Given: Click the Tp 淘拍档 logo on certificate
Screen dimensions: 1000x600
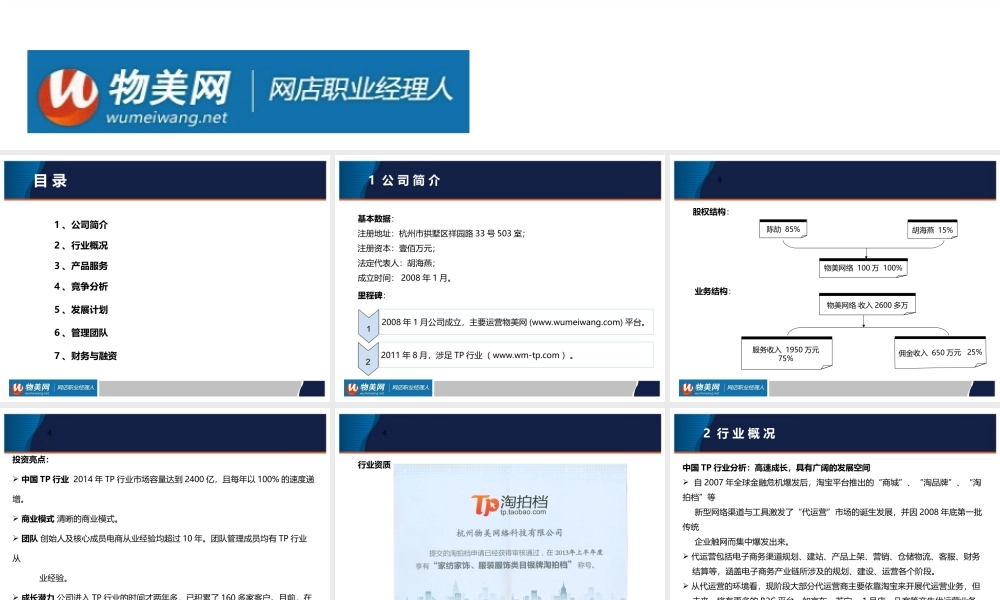Looking at the screenshot, I should tap(510, 504).
